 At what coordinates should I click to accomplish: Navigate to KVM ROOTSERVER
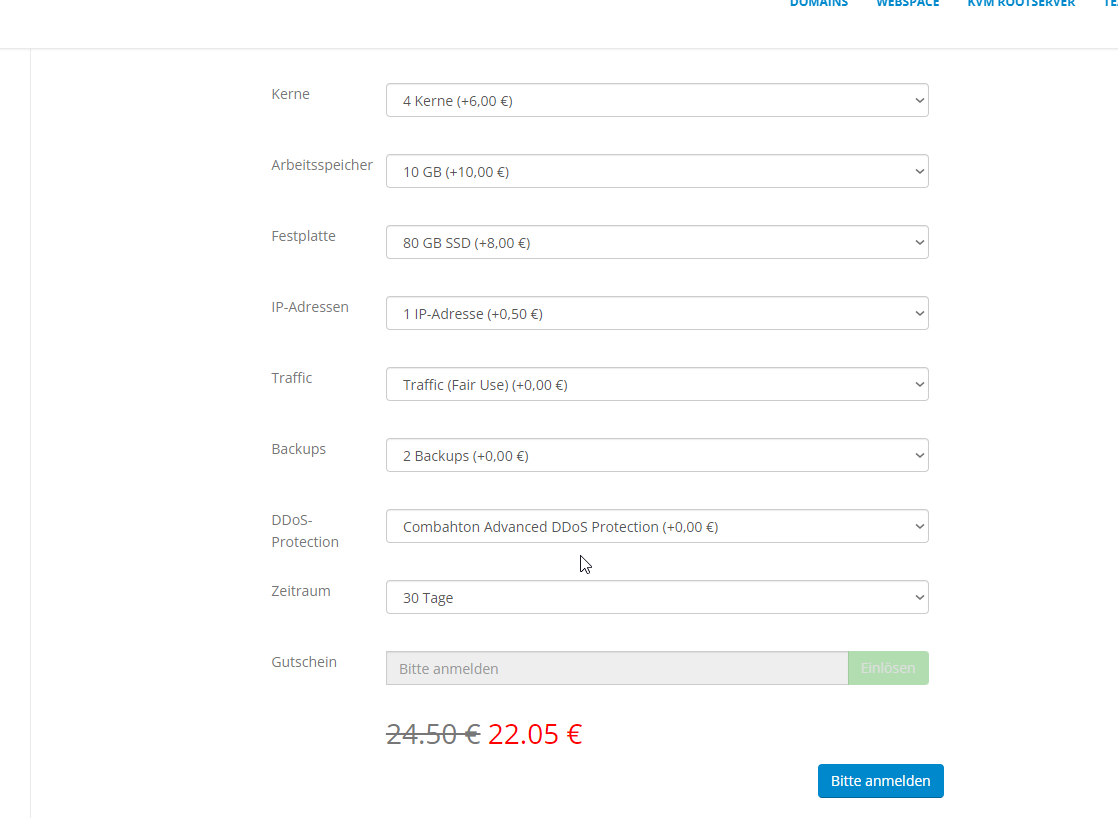(1020, 4)
